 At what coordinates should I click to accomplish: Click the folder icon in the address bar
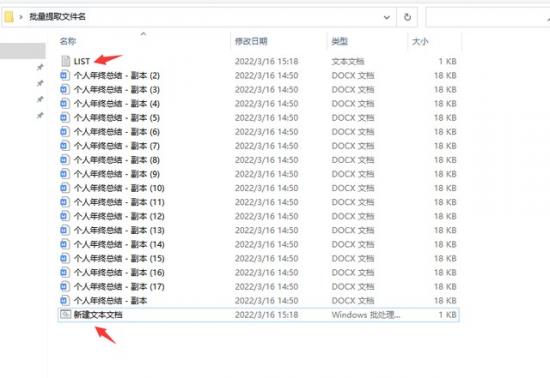tap(9, 16)
